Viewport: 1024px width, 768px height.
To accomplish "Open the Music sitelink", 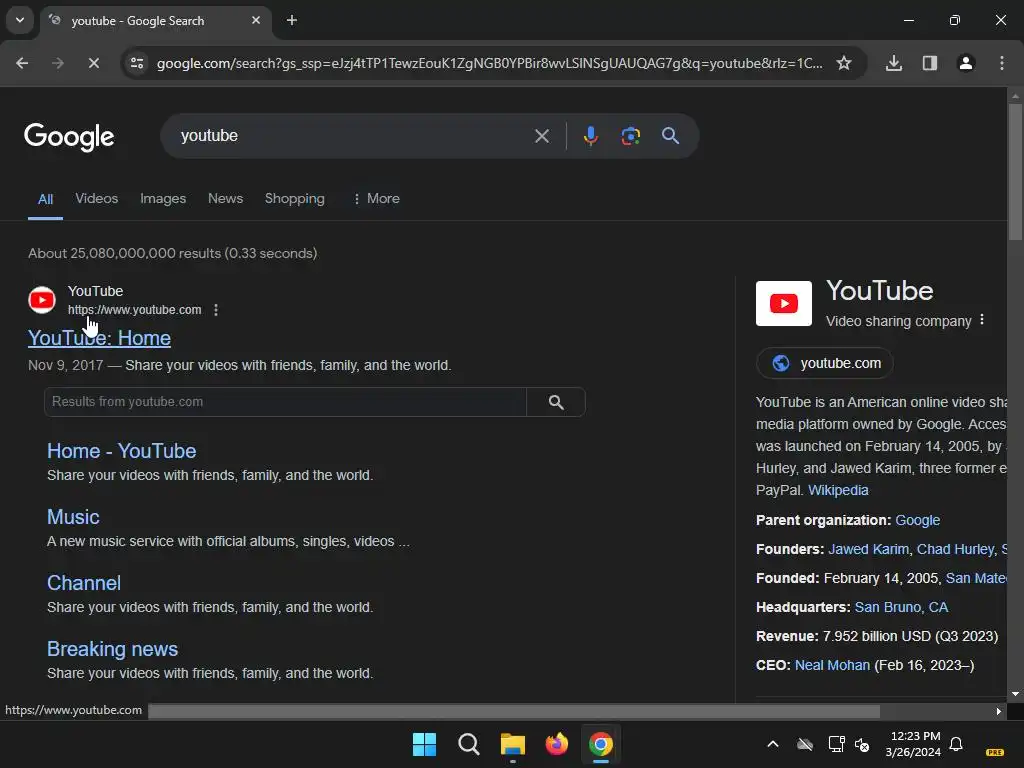I will (x=73, y=517).
